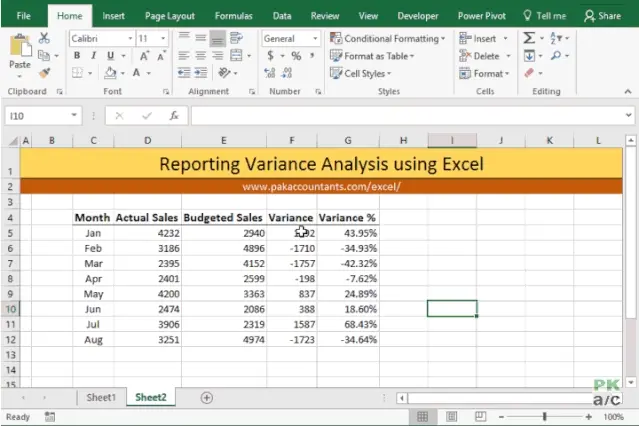639x426 pixels.
Task: Align text right
Action: coord(218,55)
